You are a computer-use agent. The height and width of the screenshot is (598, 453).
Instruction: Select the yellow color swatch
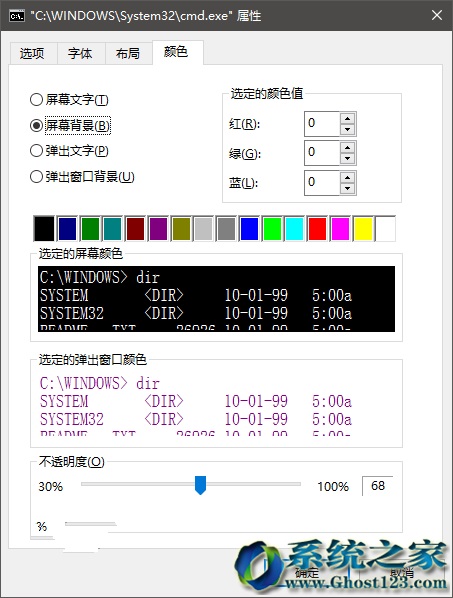(x=363, y=228)
